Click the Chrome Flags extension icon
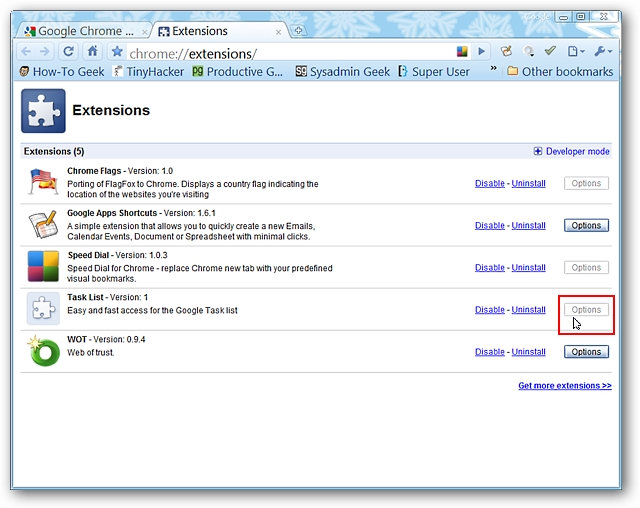 (43, 182)
